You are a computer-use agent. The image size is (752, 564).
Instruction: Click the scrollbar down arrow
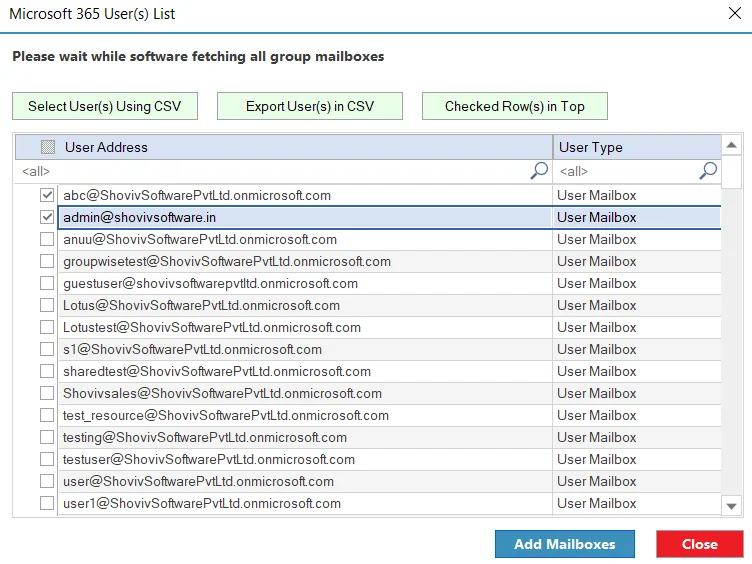[731, 506]
